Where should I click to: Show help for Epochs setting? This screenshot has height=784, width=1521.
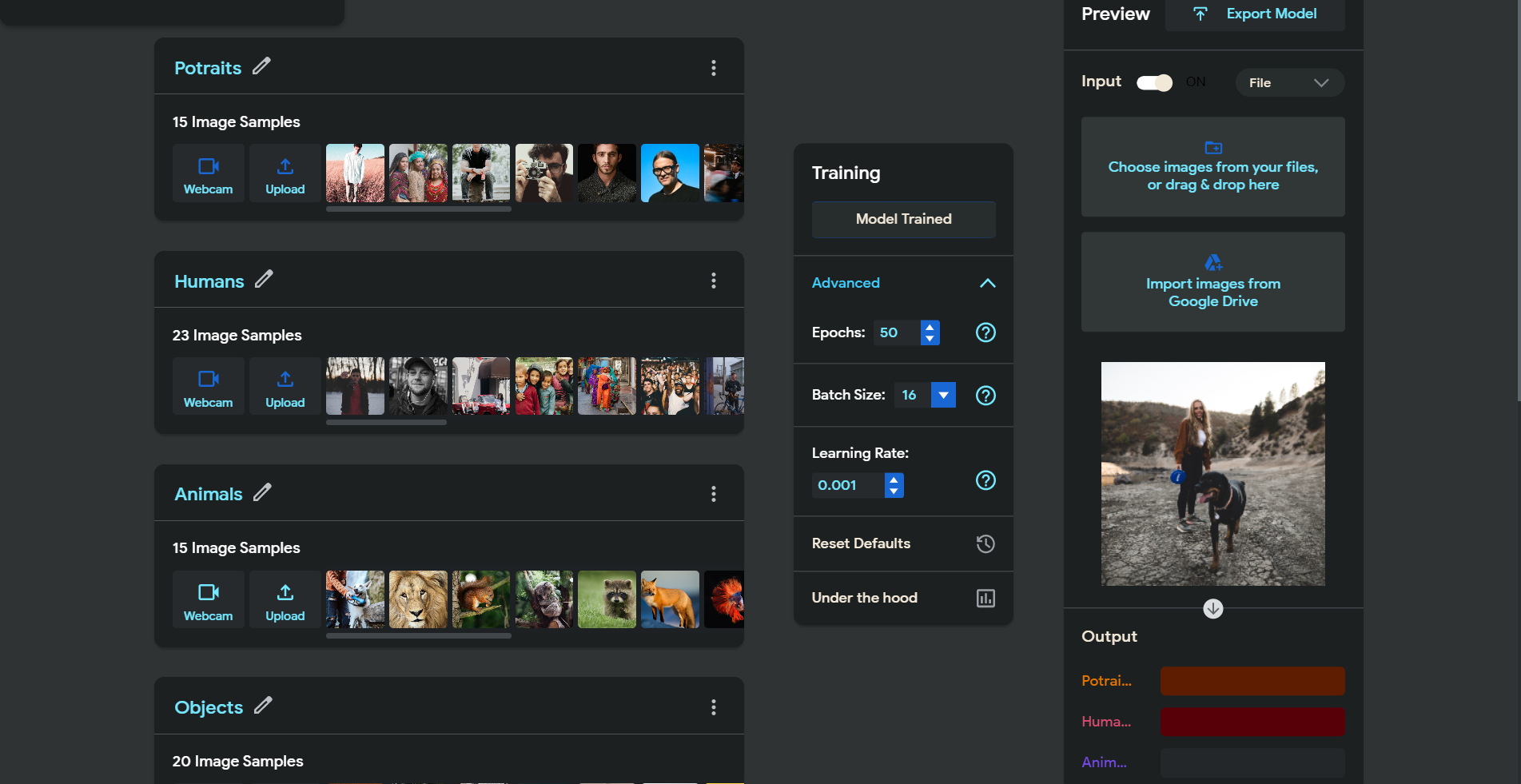[985, 332]
